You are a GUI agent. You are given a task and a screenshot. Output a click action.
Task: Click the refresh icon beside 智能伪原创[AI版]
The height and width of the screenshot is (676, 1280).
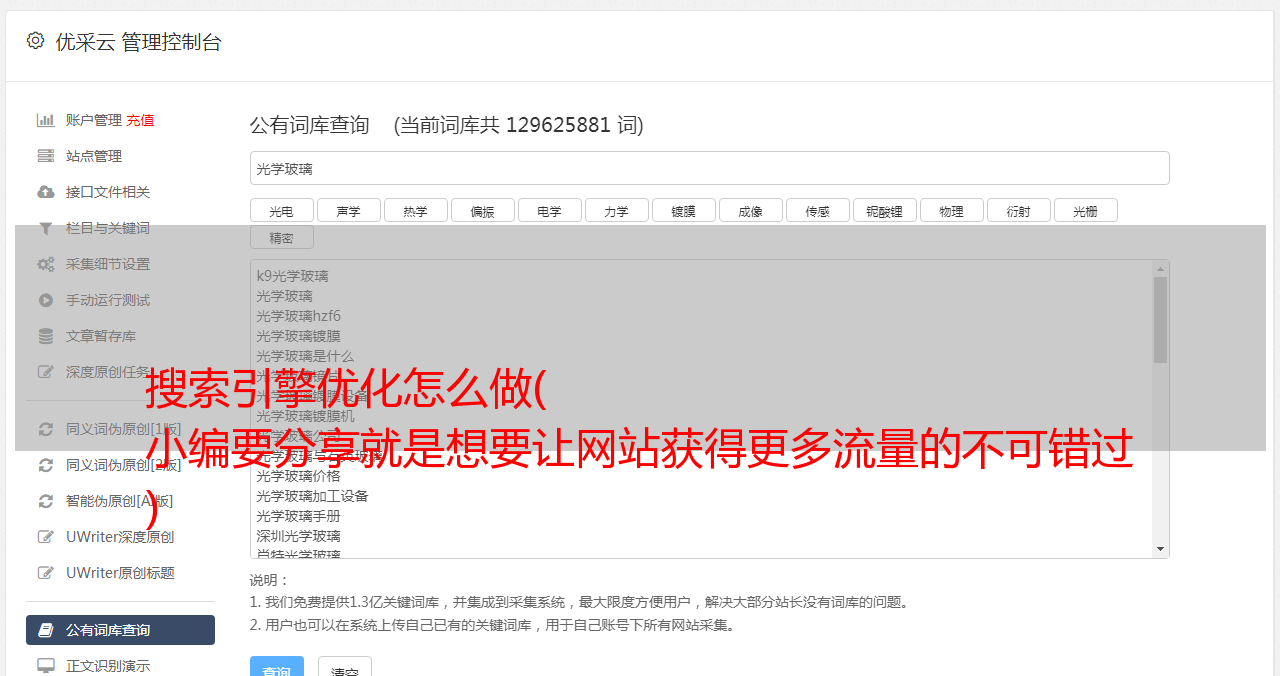point(46,501)
